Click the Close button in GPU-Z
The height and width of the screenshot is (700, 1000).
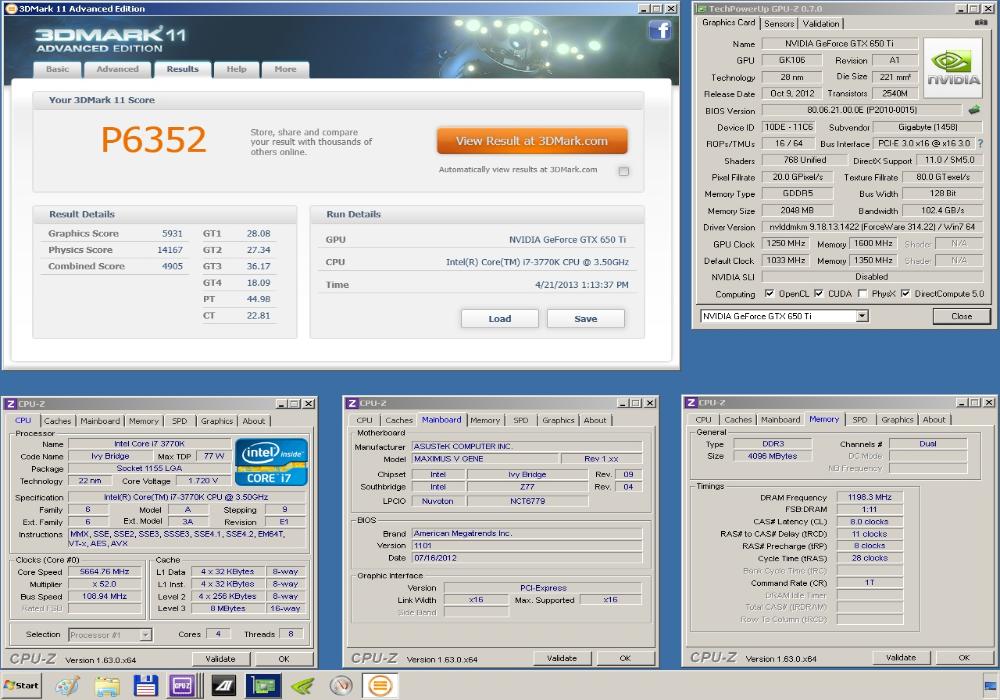(x=961, y=316)
